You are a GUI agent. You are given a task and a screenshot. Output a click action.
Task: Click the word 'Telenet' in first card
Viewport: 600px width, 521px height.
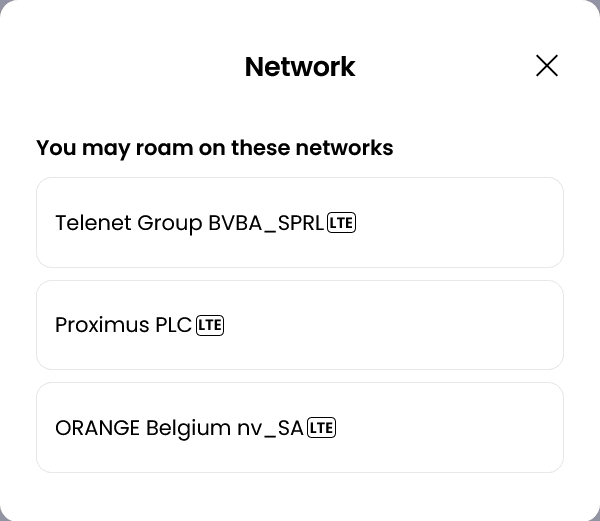(93, 223)
